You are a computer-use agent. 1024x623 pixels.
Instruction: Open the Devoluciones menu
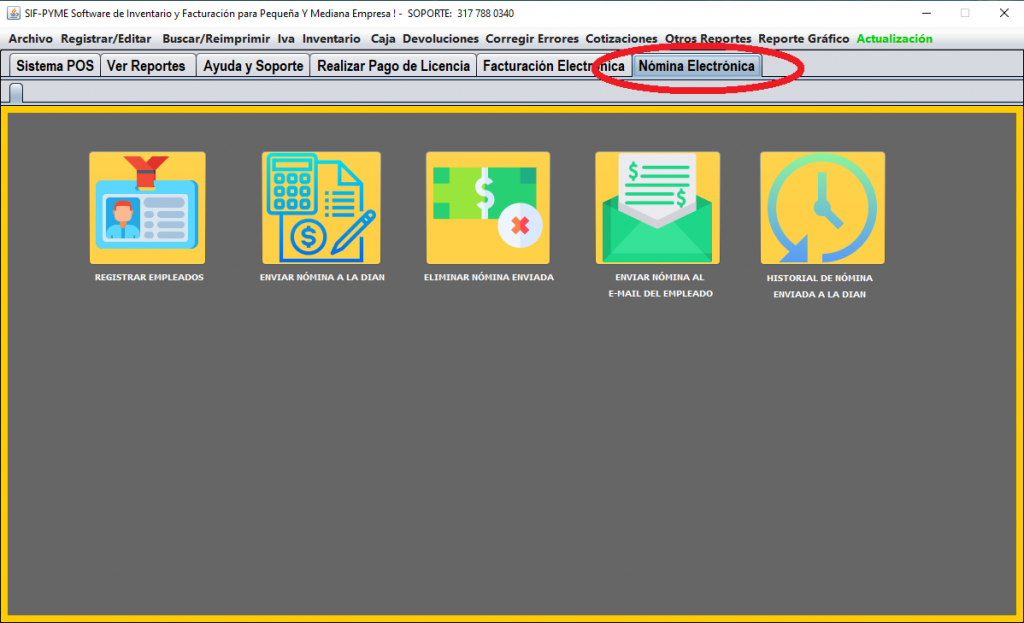tap(440, 39)
